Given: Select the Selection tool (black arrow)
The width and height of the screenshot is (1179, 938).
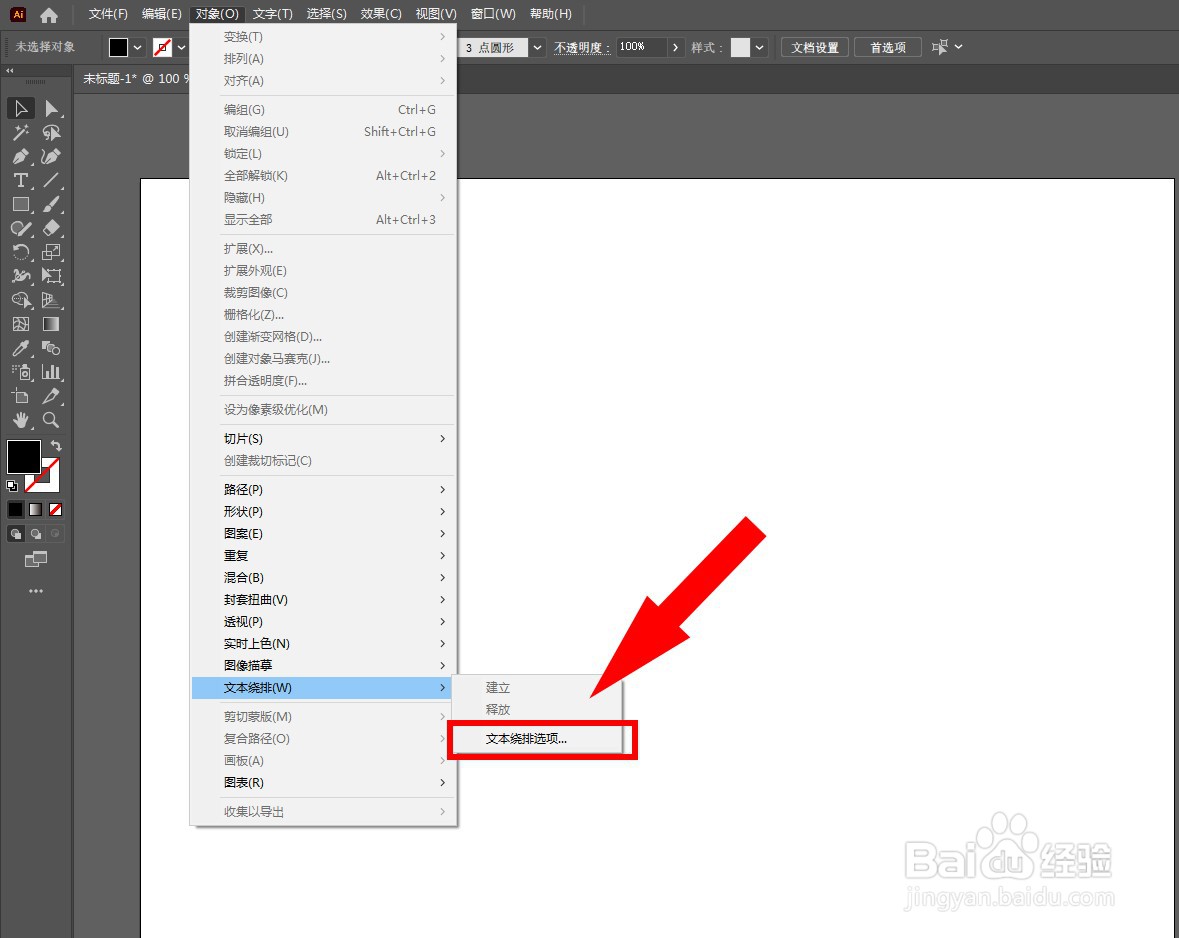Looking at the screenshot, I should [x=21, y=108].
